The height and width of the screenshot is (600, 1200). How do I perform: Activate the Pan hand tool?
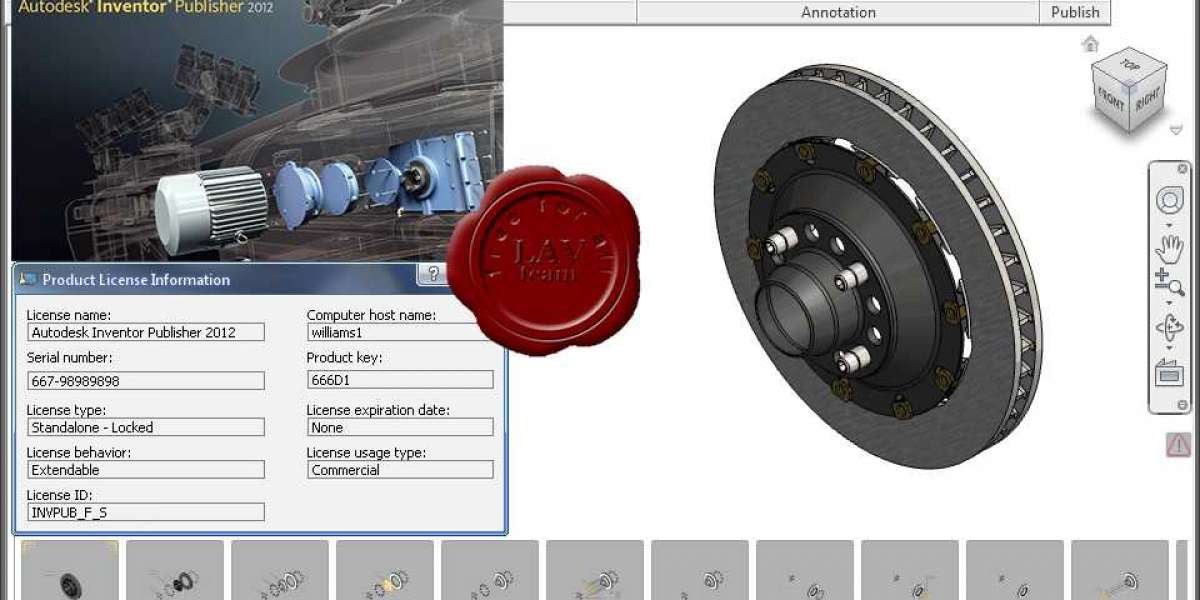1169,247
